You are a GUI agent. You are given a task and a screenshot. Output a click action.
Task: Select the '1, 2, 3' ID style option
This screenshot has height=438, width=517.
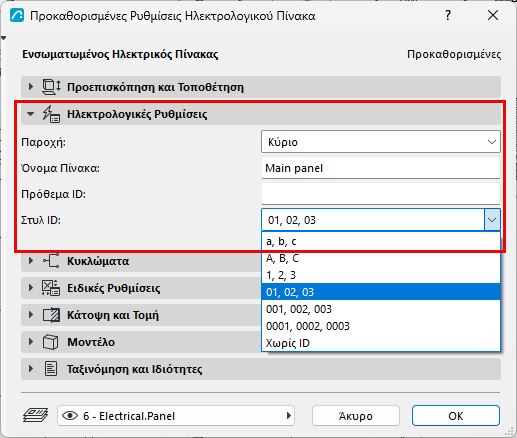pyautogui.click(x=381, y=275)
